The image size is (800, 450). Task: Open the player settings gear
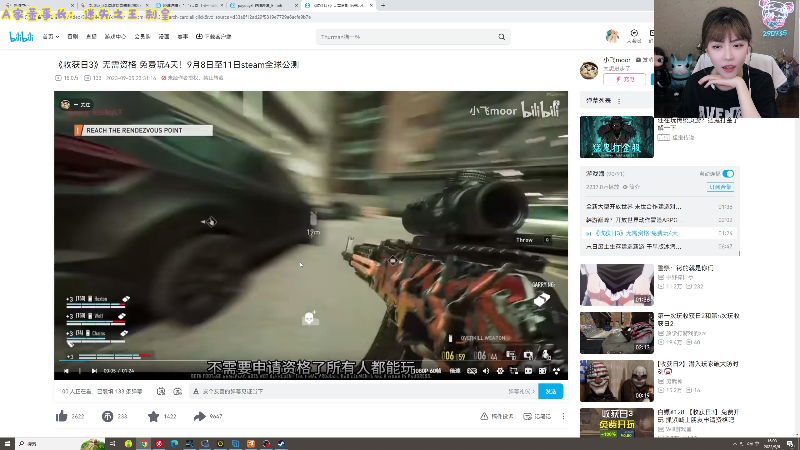(x=500, y=371)
